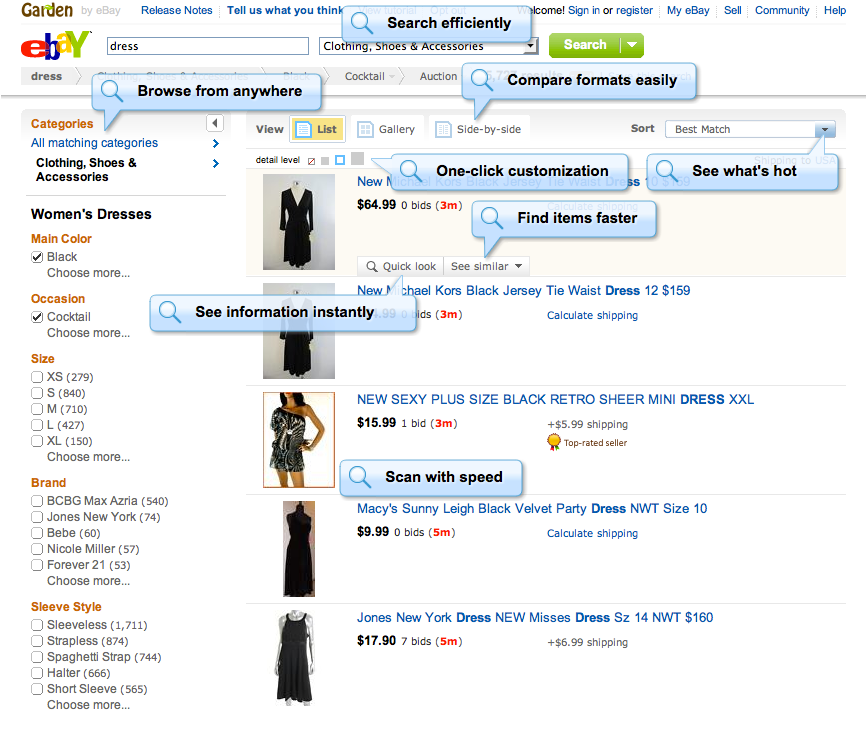Image resolution: width=866 pixels, height=730 pixels.
Task: Select the Gallery view icon
Action: (x=365, y=129)
